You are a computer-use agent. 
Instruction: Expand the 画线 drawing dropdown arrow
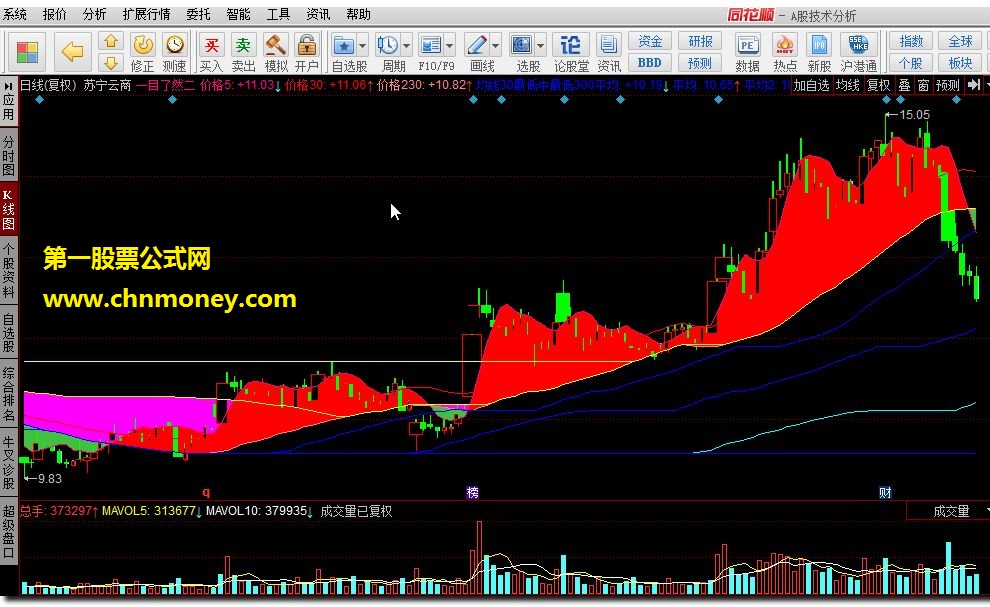tap(496, 45)
